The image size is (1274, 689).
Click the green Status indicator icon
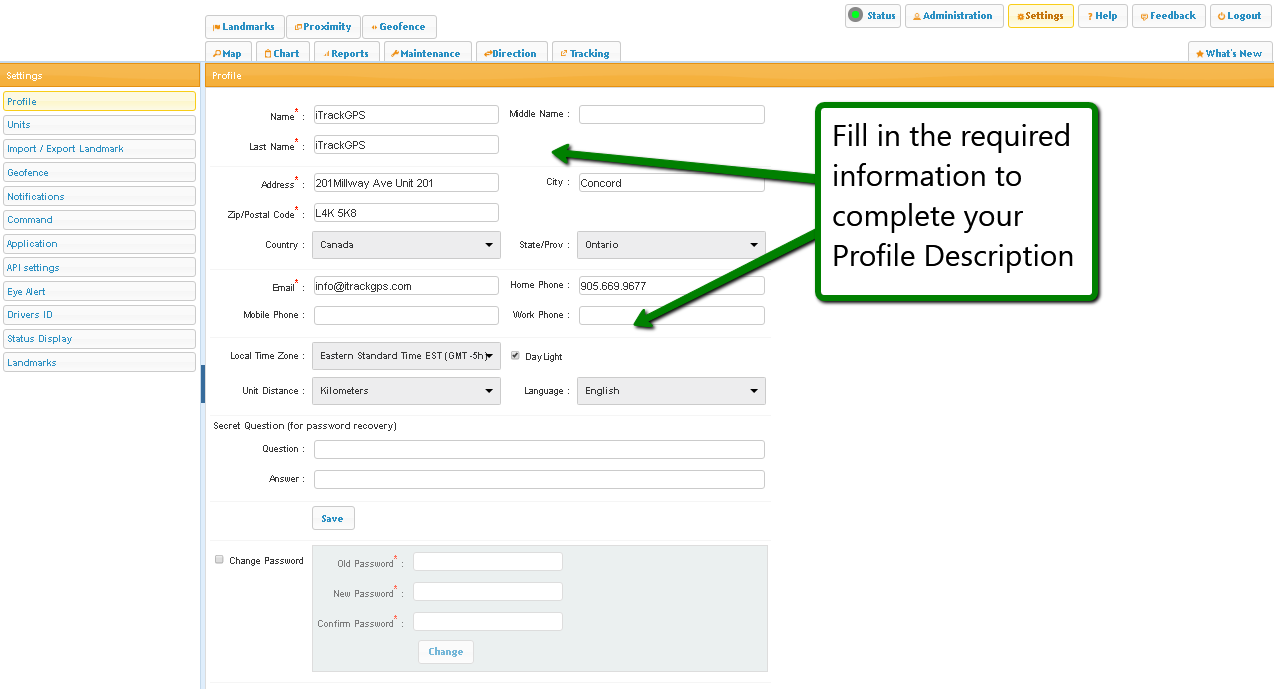855,15
